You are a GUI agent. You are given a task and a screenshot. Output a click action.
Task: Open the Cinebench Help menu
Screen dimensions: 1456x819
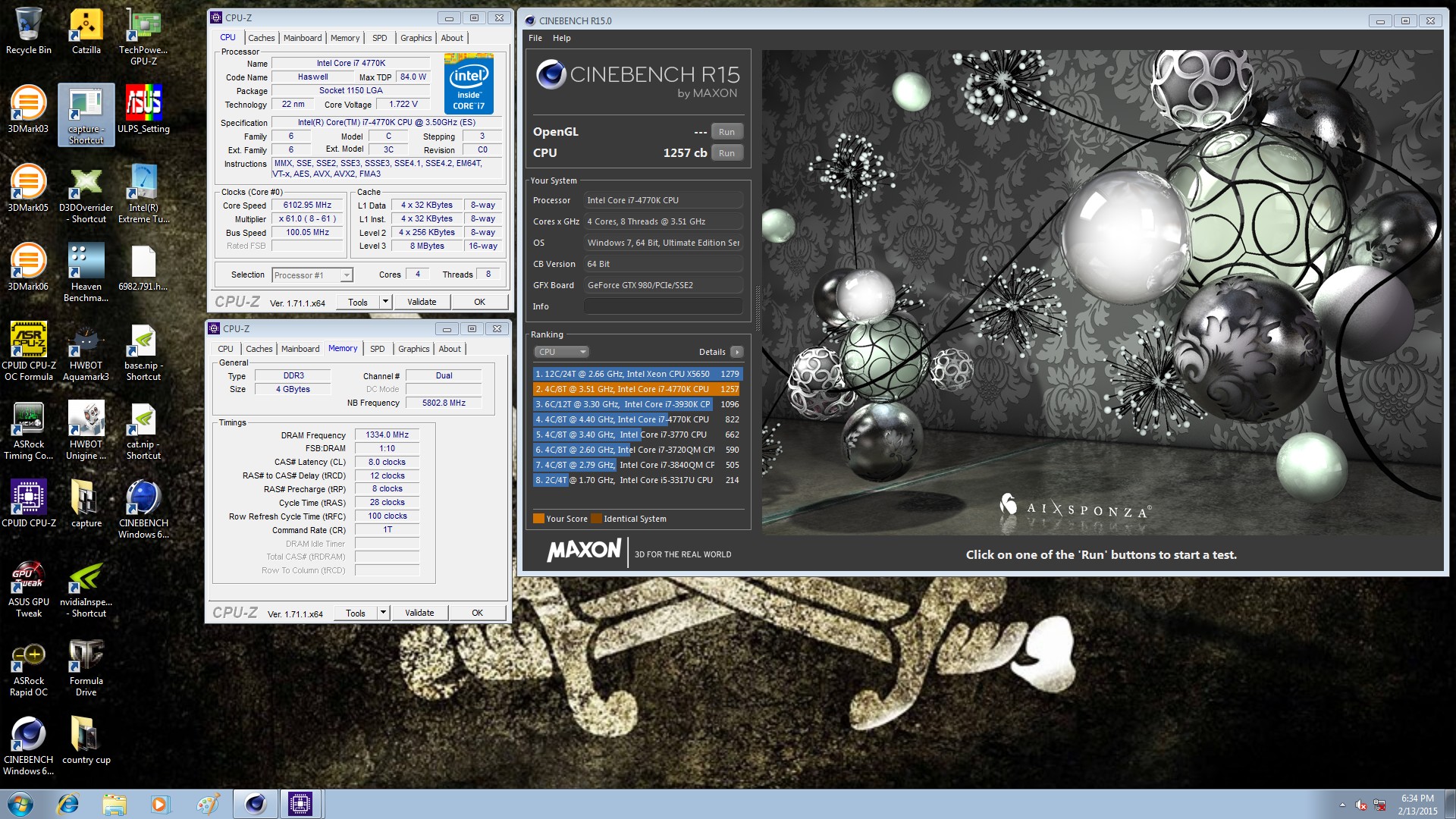(562, 38)
